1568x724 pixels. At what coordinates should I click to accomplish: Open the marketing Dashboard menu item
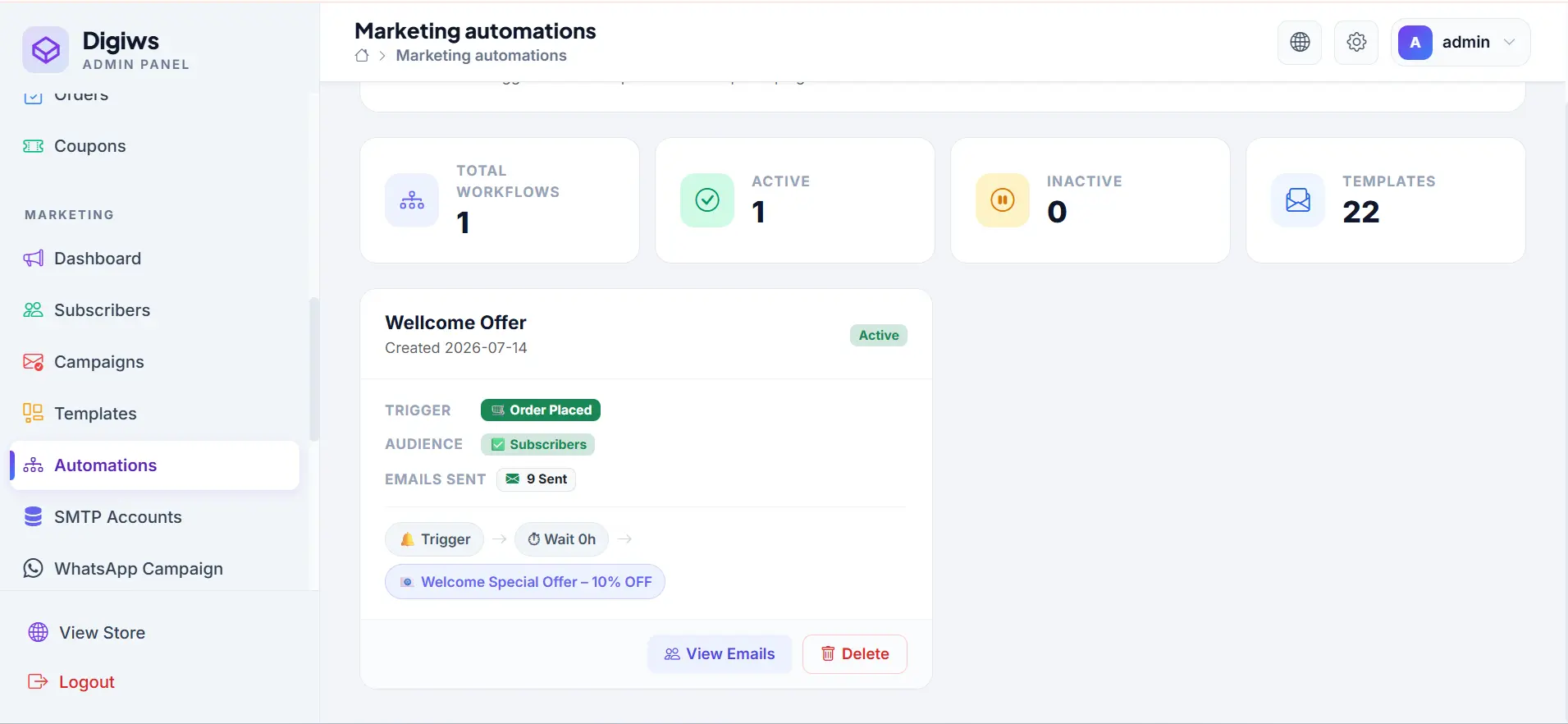[156, 259]
